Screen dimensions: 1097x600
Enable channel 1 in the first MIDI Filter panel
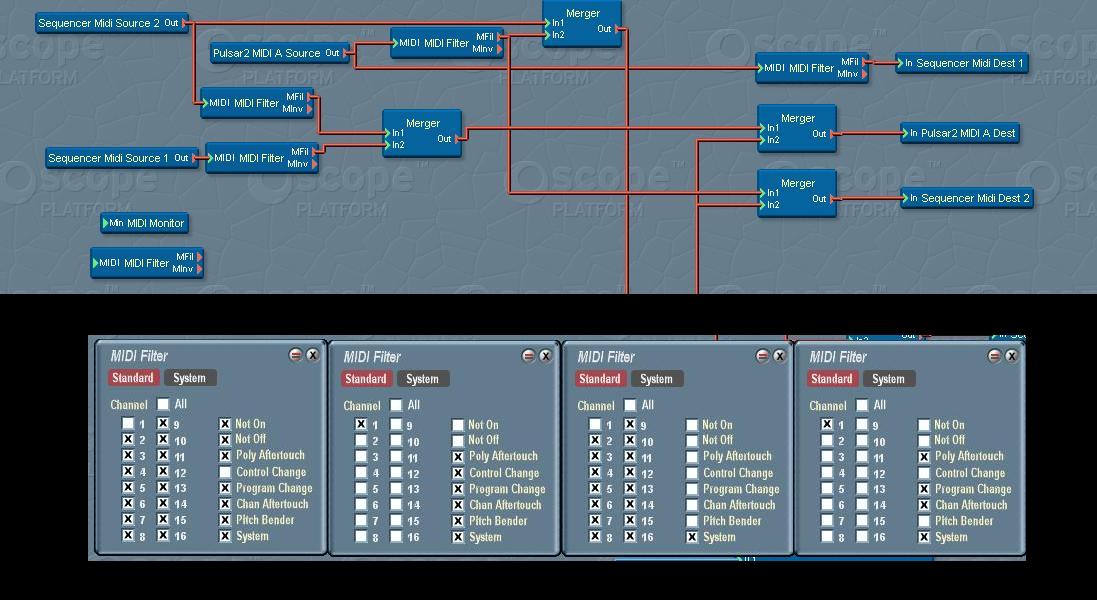pos(128,423)
